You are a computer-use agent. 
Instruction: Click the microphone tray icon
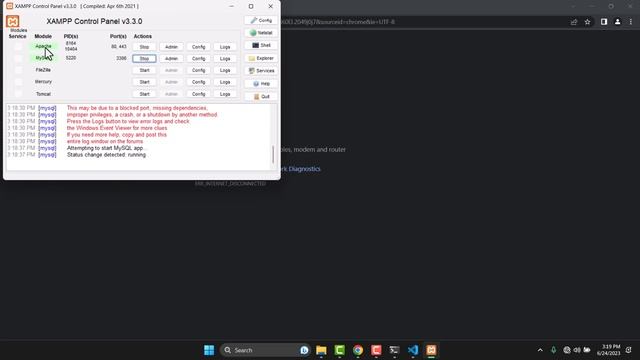coord(553,350)
